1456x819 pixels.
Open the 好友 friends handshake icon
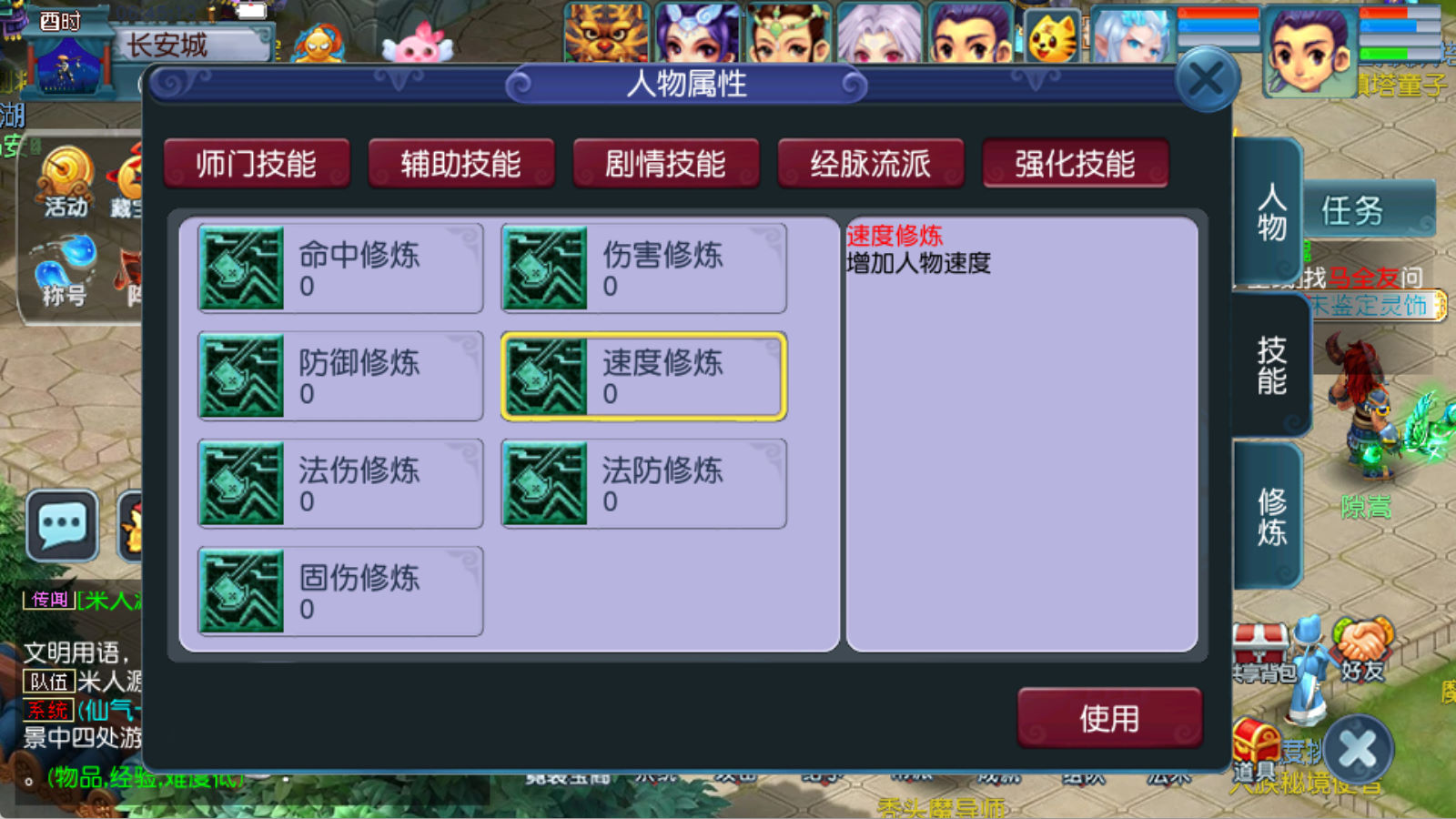(1362, 650)
